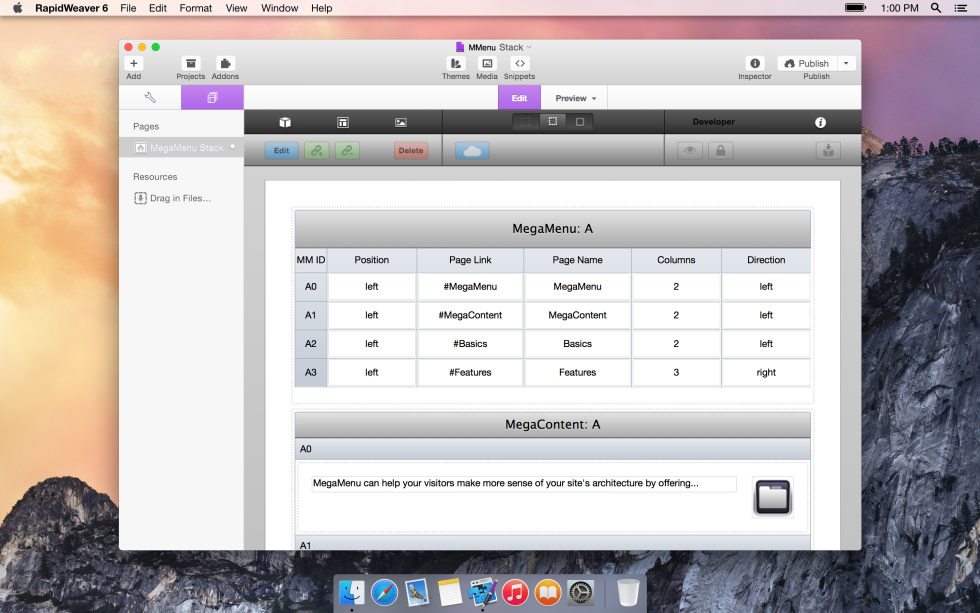Image resolution: width=980 pixels, height=613 pixels.
Task: Open the templates layout icon
Action: click(x=343, y=122)
